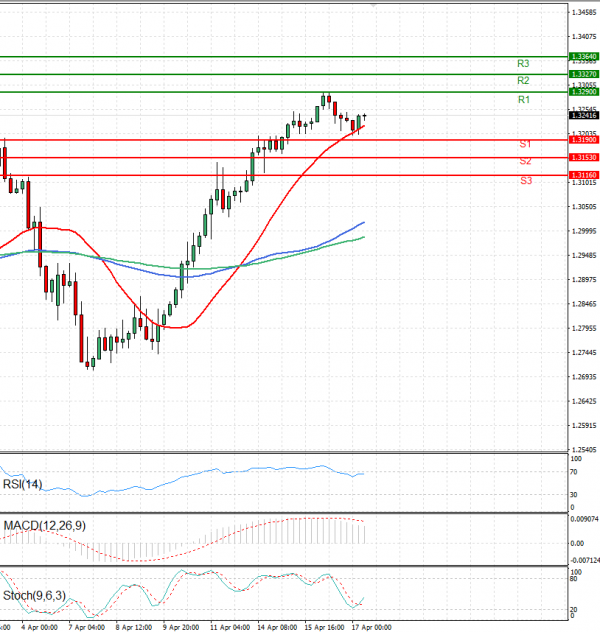Click the S3 support label
The image size is (600, 632).
(x=525, y=180)
